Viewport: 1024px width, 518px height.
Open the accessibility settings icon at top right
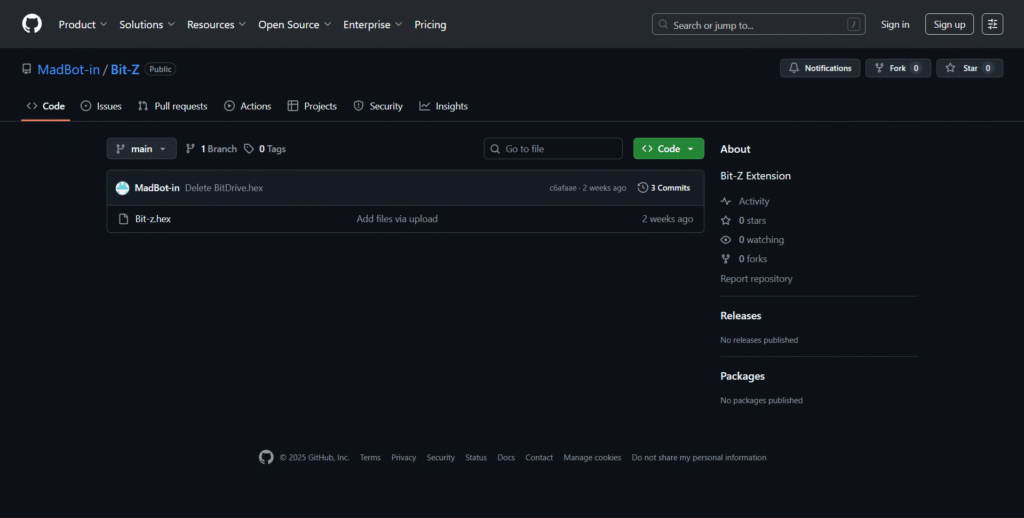(x=992, y=24)
